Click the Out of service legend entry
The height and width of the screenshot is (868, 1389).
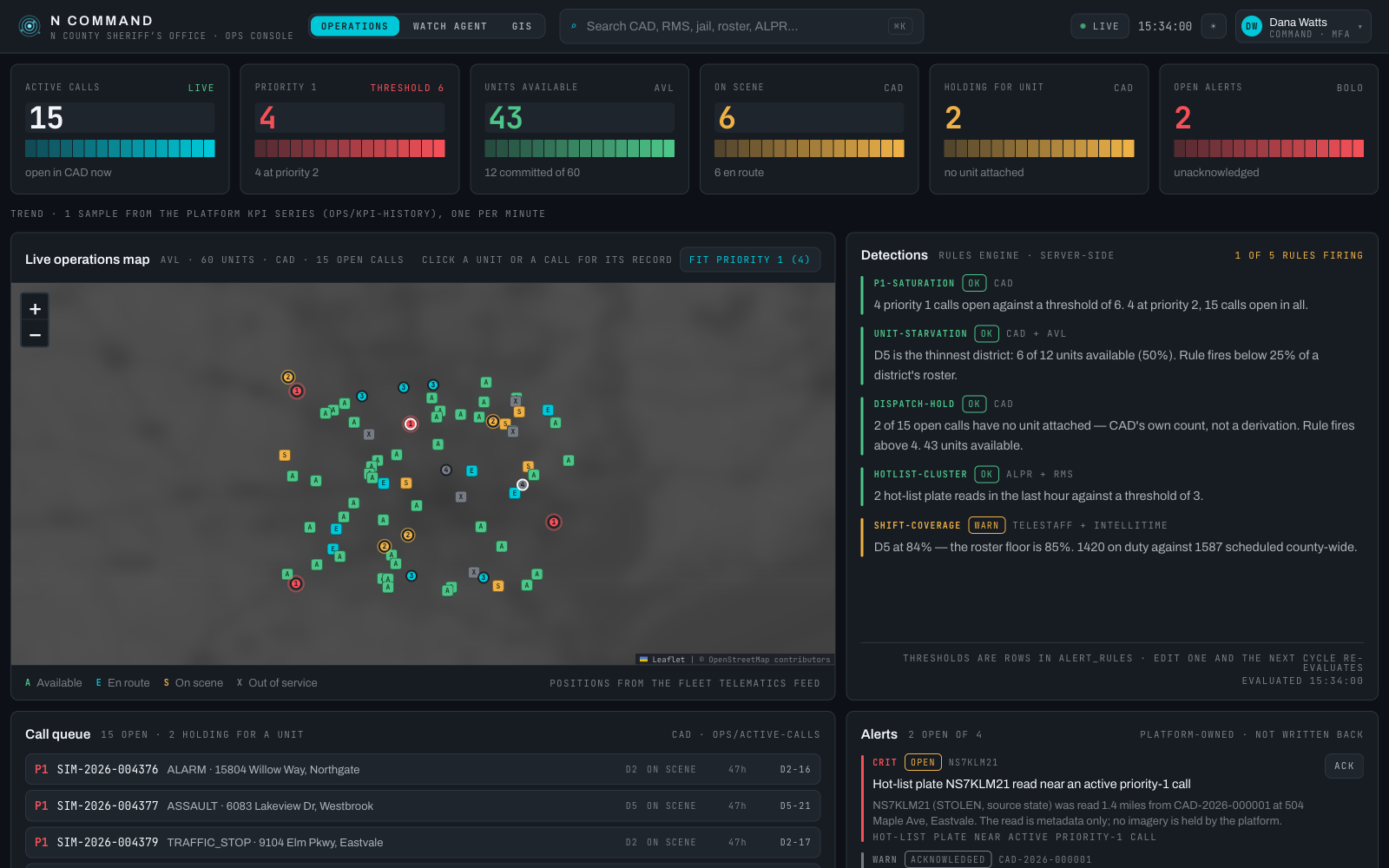point(277,683)
